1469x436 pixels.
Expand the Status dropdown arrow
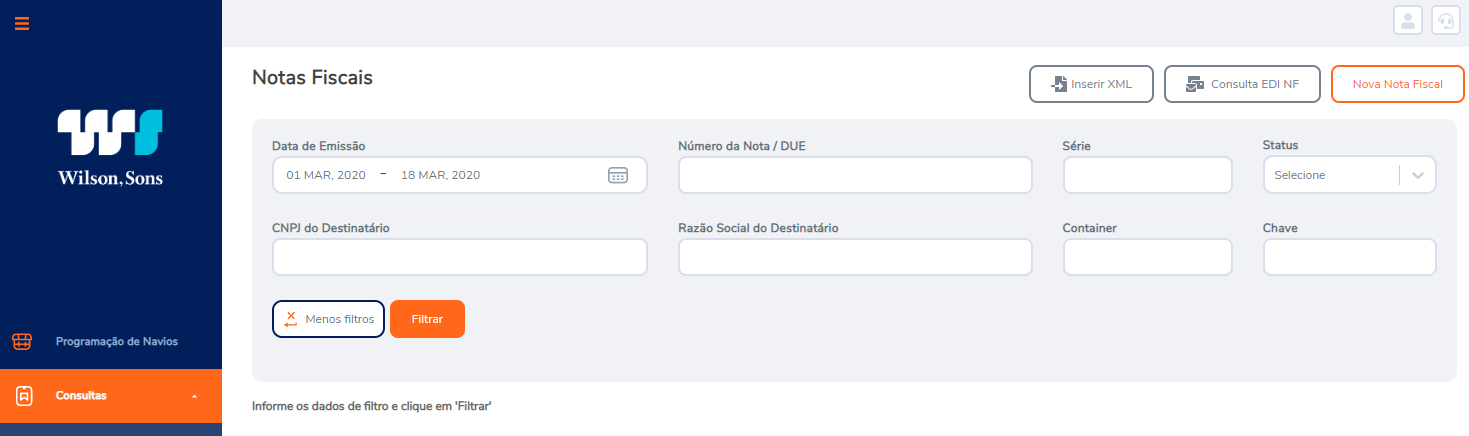(1417, 175)
